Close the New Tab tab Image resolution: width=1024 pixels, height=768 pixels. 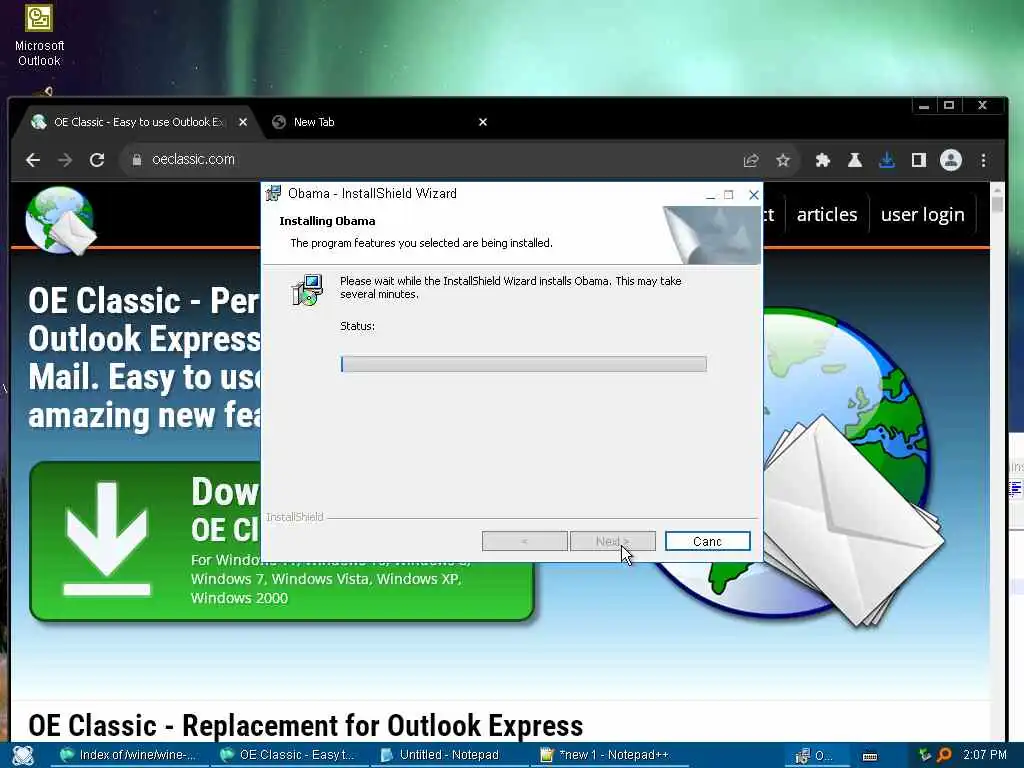(x=483, y=122)
